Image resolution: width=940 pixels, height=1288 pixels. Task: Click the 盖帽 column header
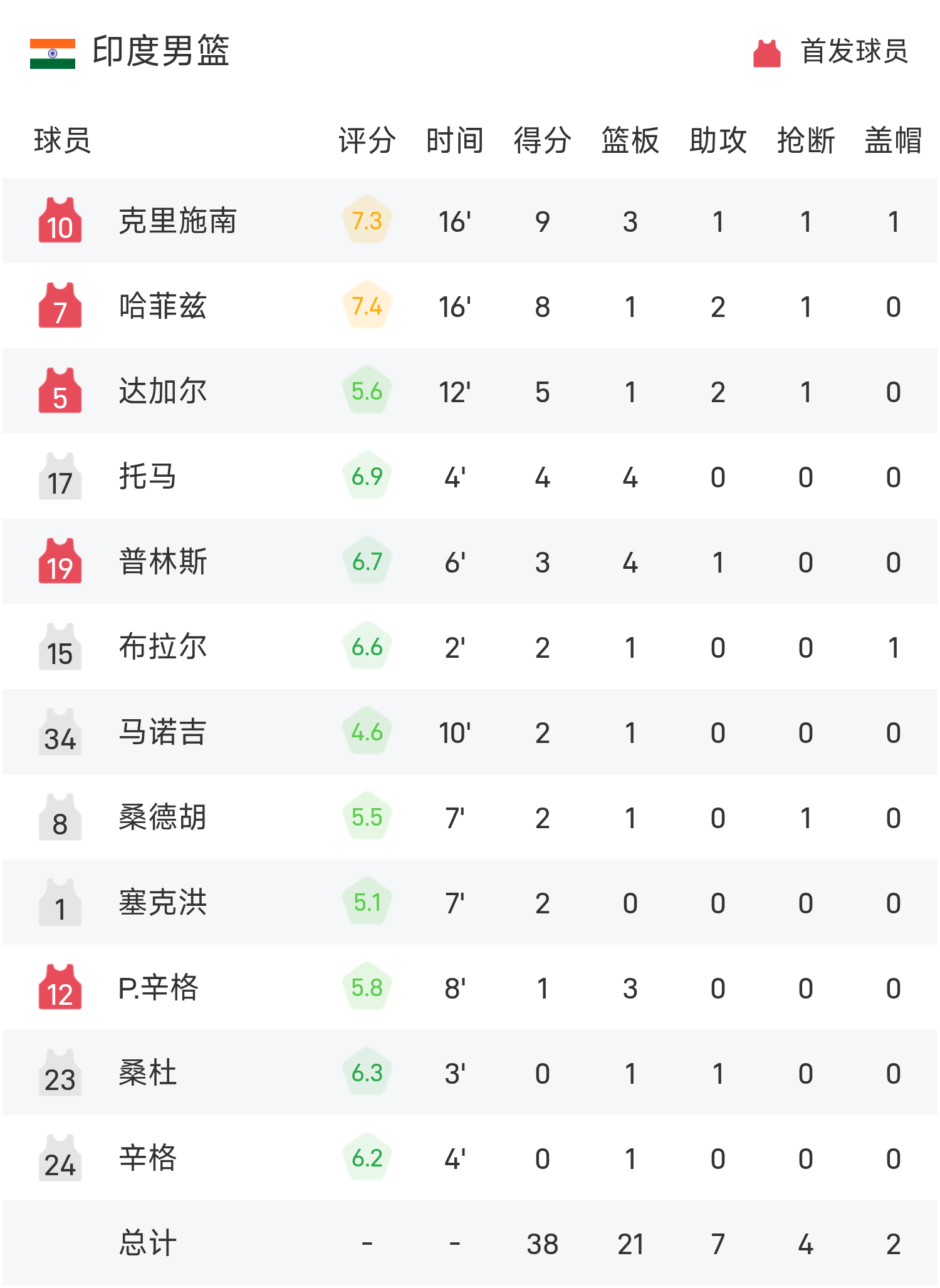(x=894, y=140)
